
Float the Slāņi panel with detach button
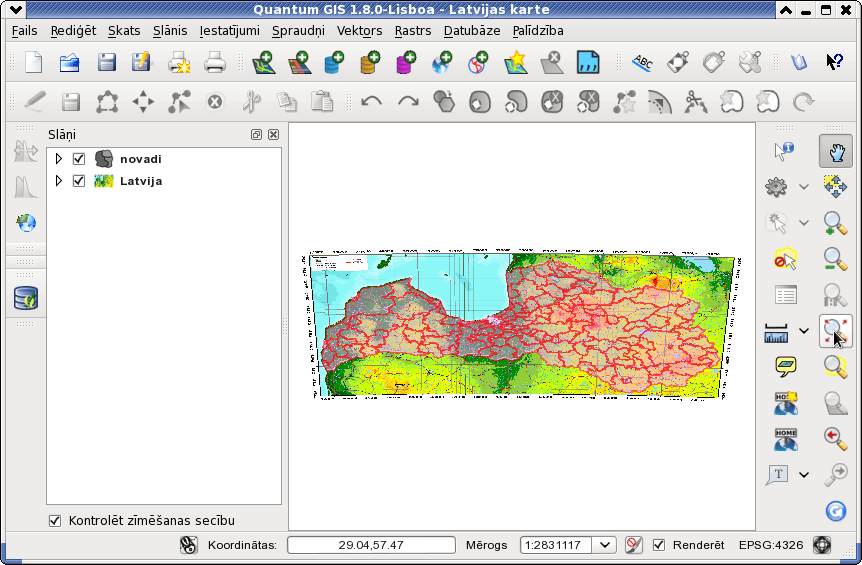click(x=256, y=135)
